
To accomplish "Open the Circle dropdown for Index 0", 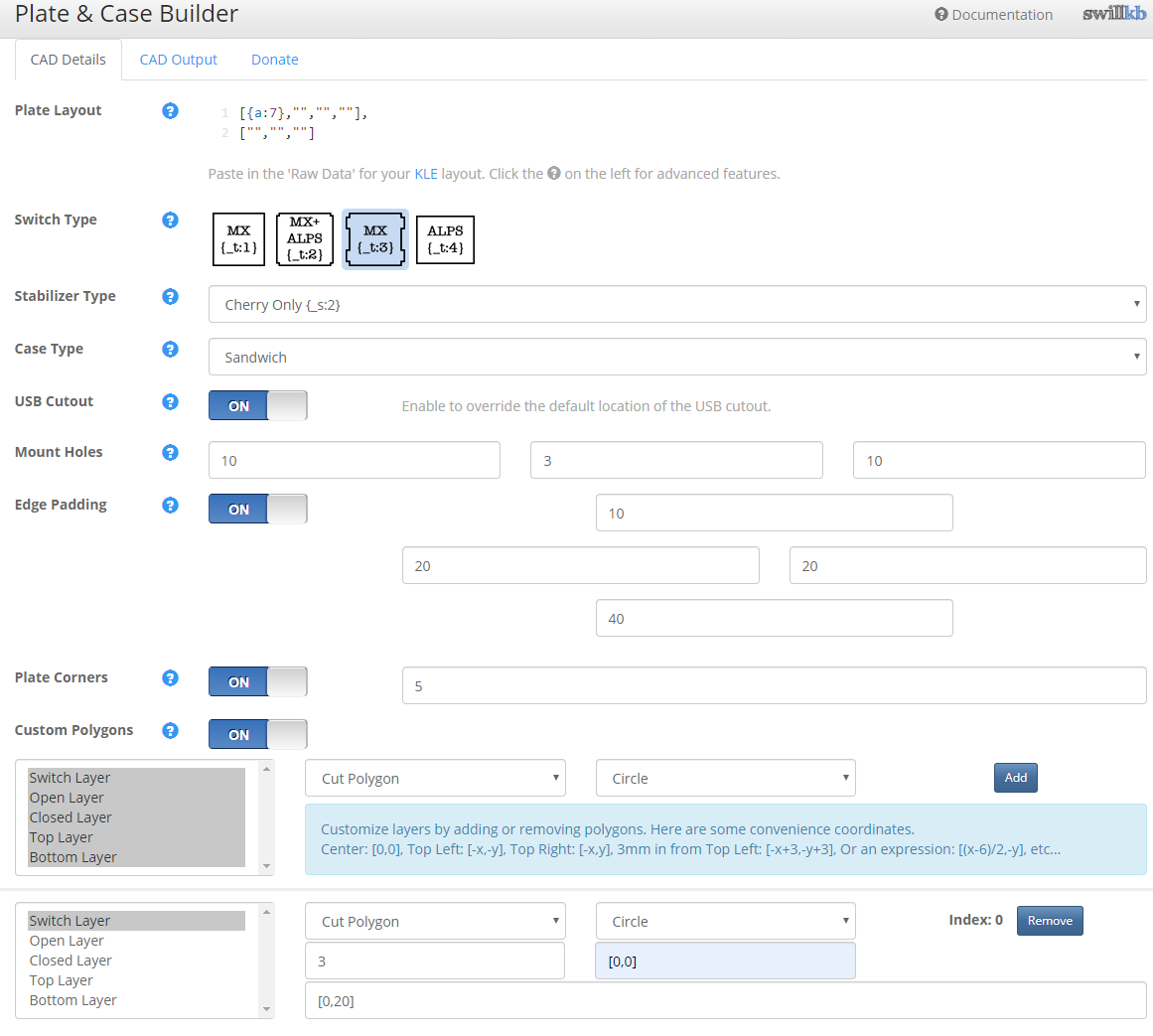I will tap(726, 922).
